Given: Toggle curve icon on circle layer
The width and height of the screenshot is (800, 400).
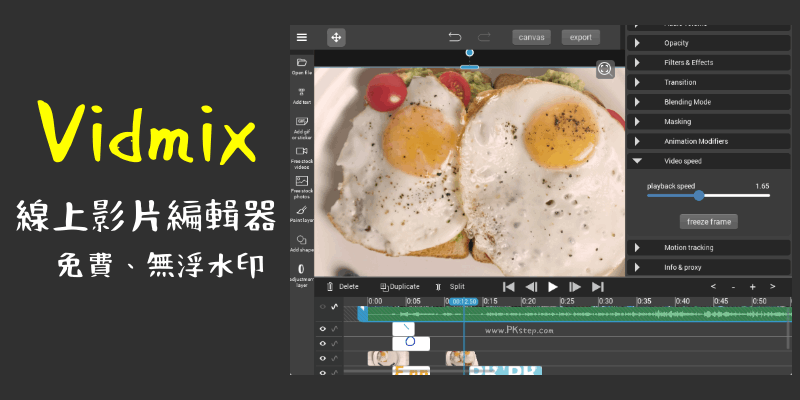Looking at the screenshot, I should click(x=335, y=344).
